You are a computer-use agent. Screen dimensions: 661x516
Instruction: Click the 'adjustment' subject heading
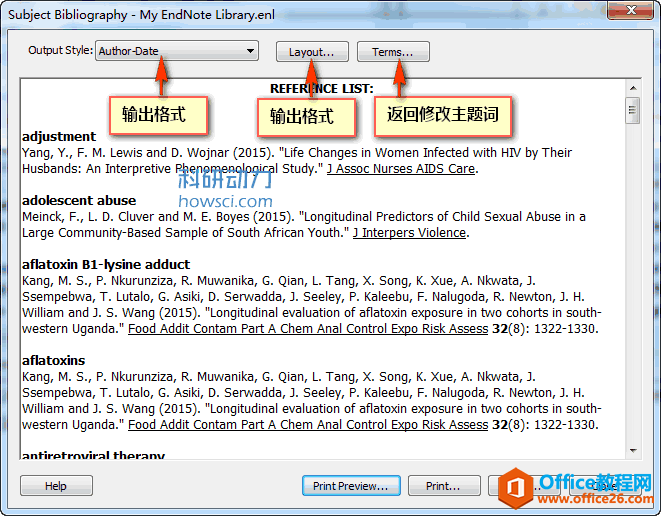pyautogui.click(x=59, y=137)
